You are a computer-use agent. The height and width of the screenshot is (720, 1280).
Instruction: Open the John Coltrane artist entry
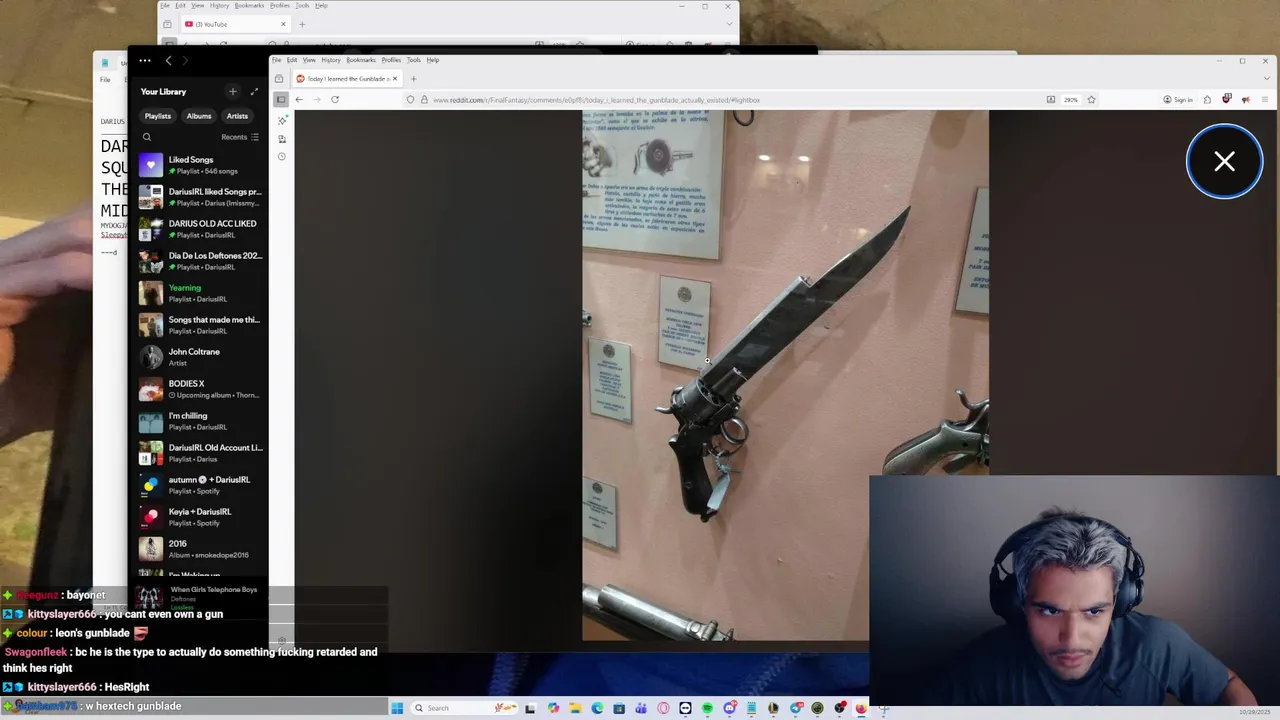(x=200, y=357)
